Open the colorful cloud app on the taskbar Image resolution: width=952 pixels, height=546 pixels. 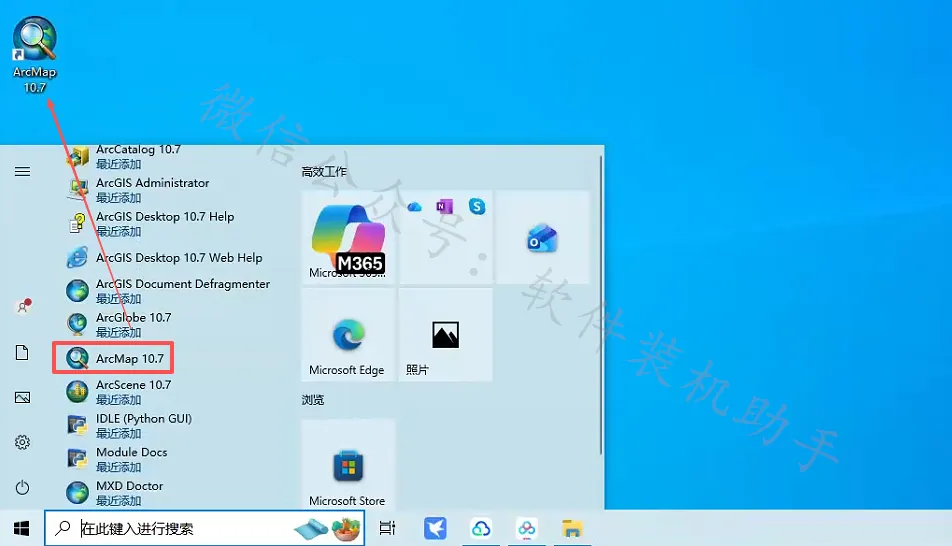526,528
